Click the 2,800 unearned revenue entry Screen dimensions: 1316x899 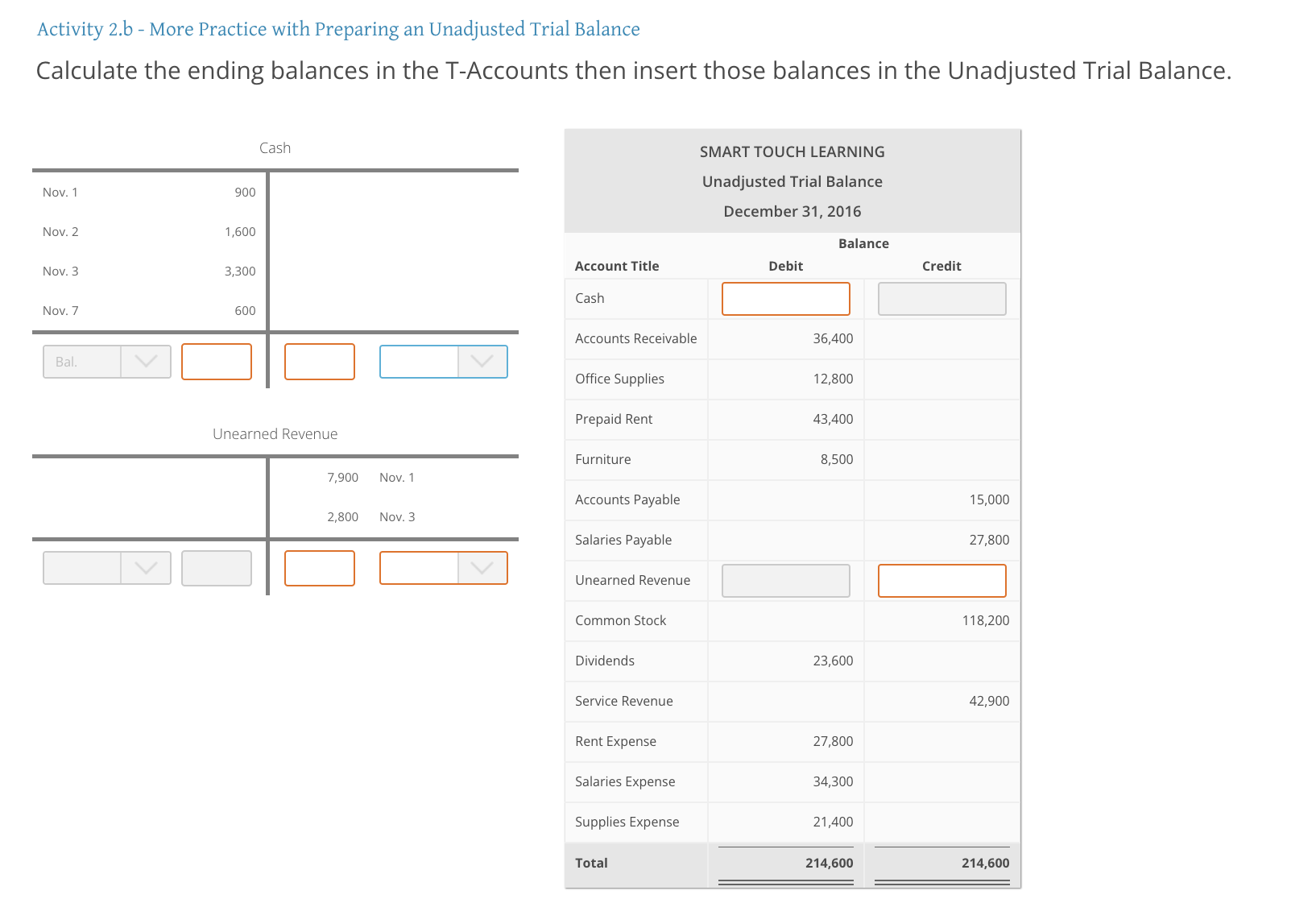tap(342, 517)
